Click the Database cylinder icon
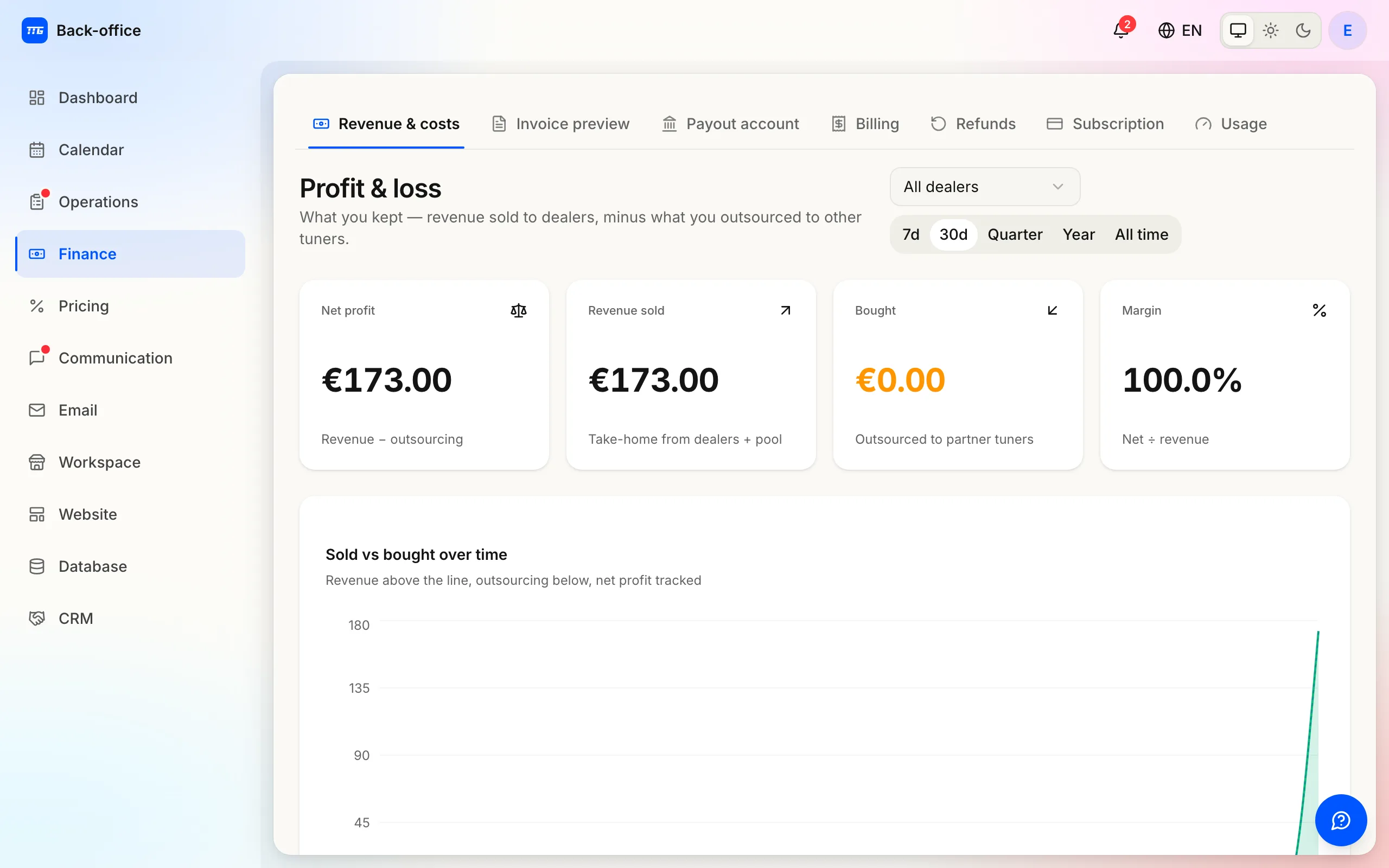 pyautogui.click(x=37, y=566)
